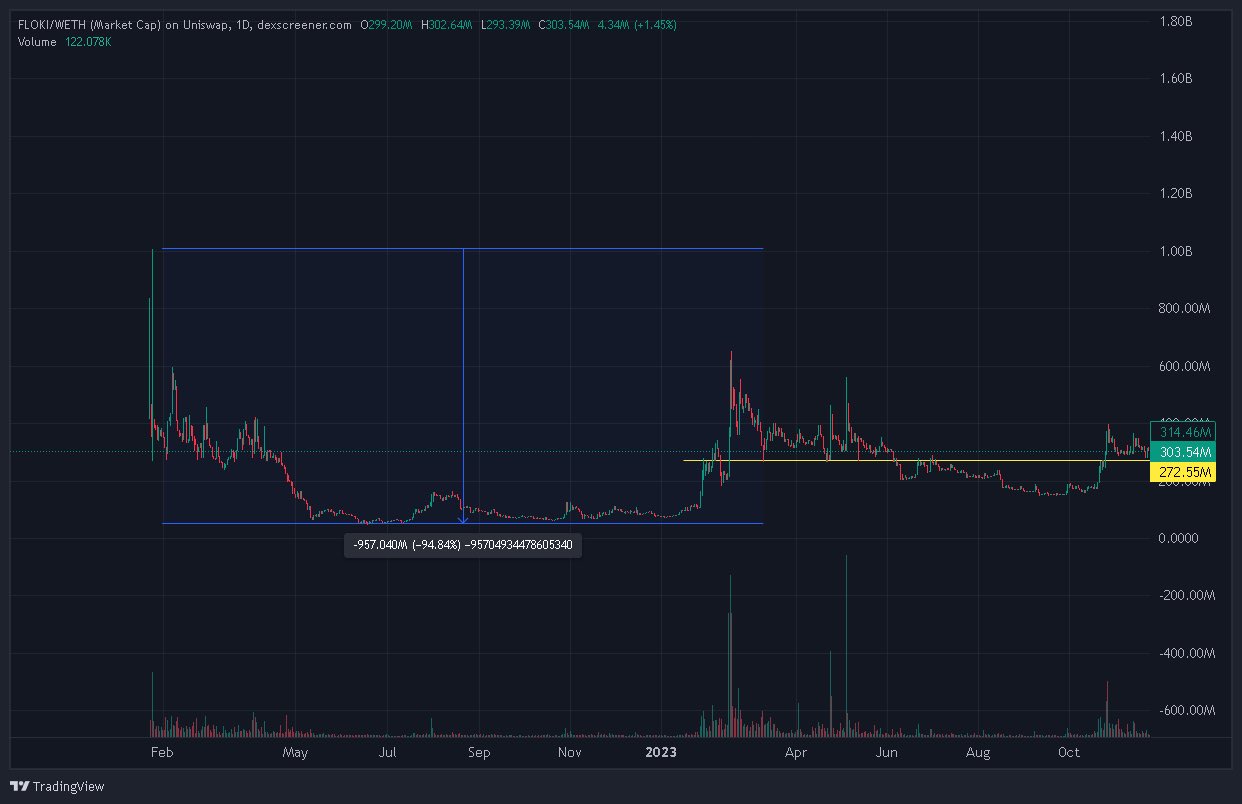Click the green 303.54M current price label
Image resolution: width=1242 pixels, height=804 pixels.
(1183, 452)
